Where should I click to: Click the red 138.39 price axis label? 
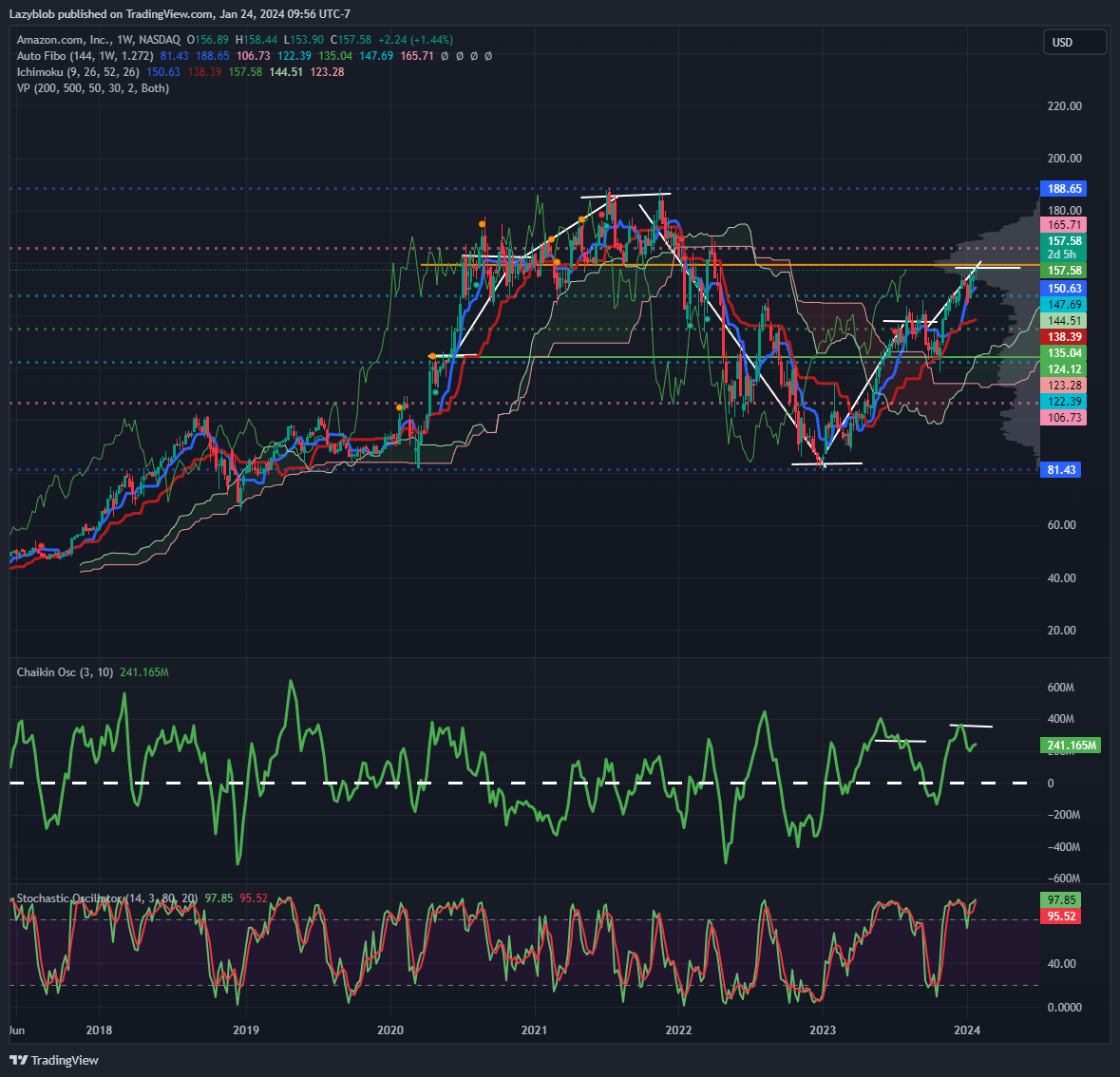pos(1064,337)
